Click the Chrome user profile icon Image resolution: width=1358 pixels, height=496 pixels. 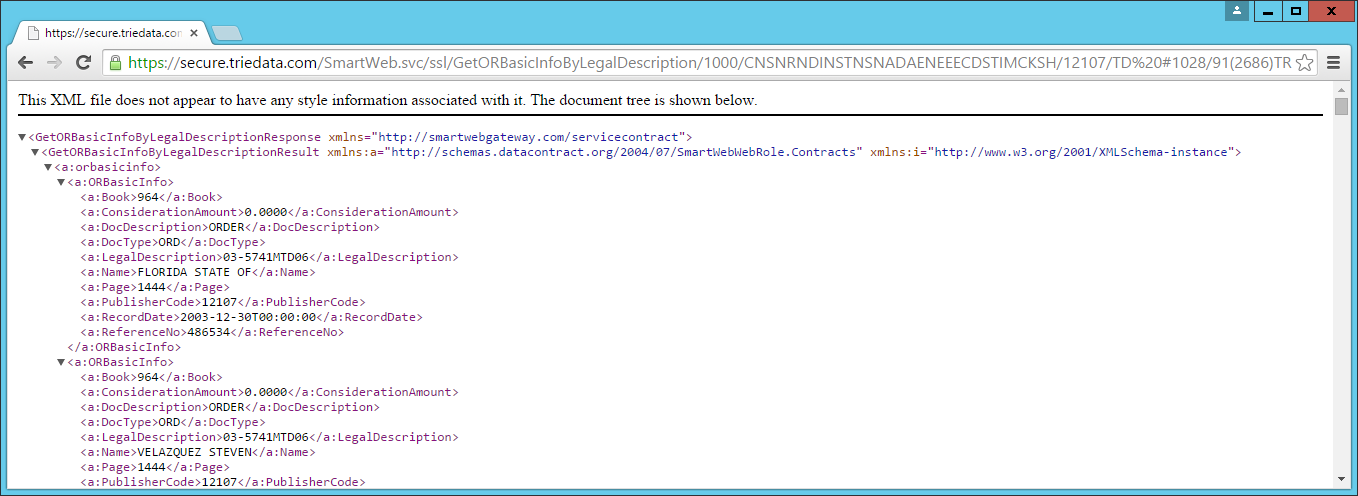1238,11
